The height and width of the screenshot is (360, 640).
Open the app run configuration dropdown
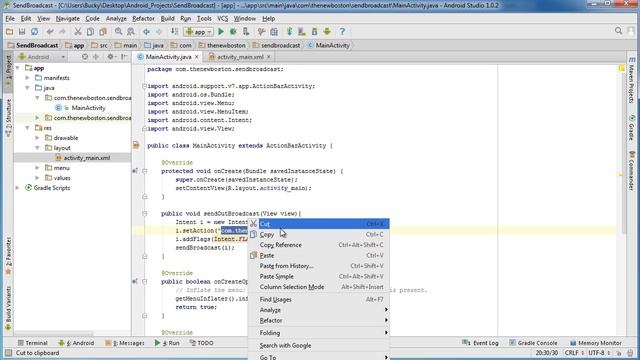(199, 31)
